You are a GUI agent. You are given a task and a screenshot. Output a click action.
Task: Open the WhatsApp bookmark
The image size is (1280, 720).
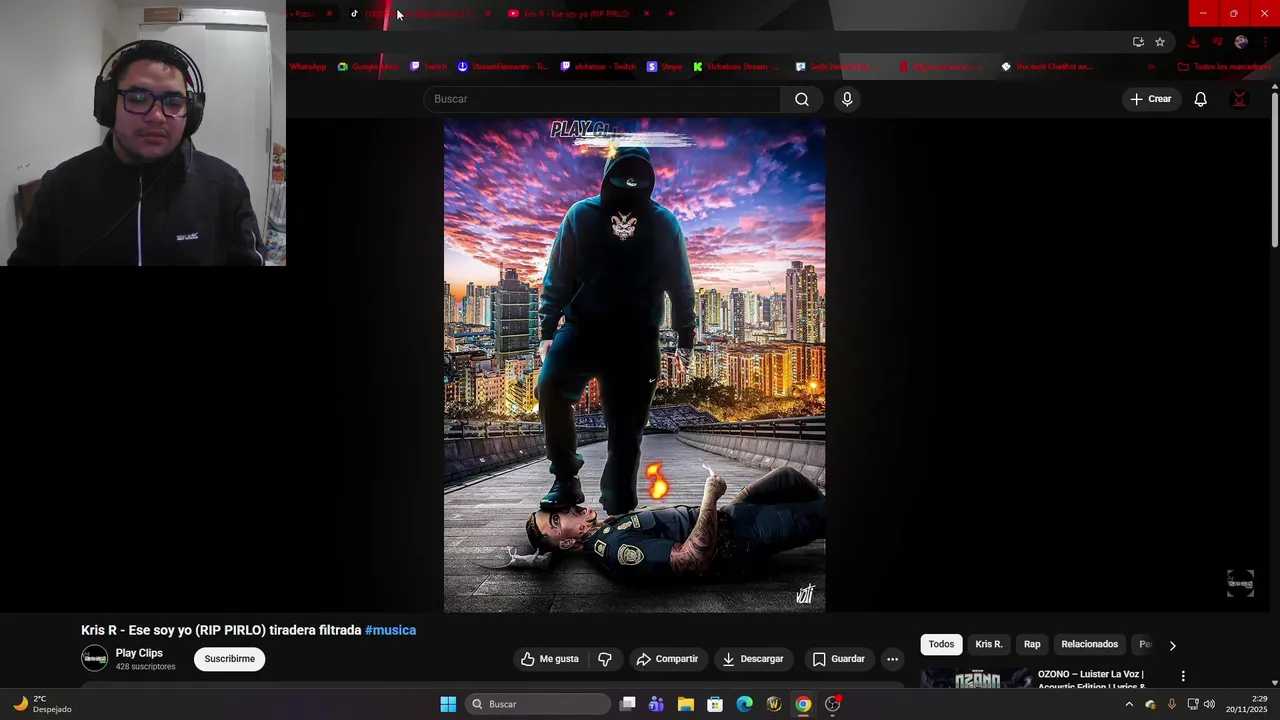pyautogui.click(x=308, y=67)
